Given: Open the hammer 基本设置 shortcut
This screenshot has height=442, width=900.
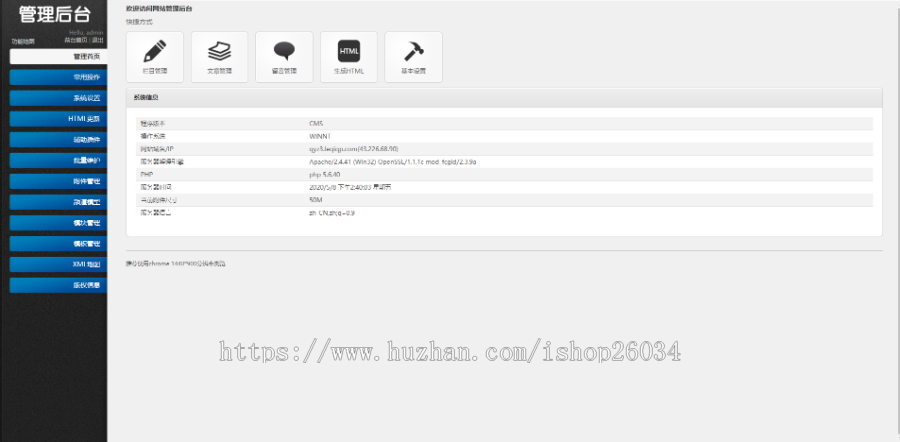Looking at the screenshot, I should click(413, 57).
